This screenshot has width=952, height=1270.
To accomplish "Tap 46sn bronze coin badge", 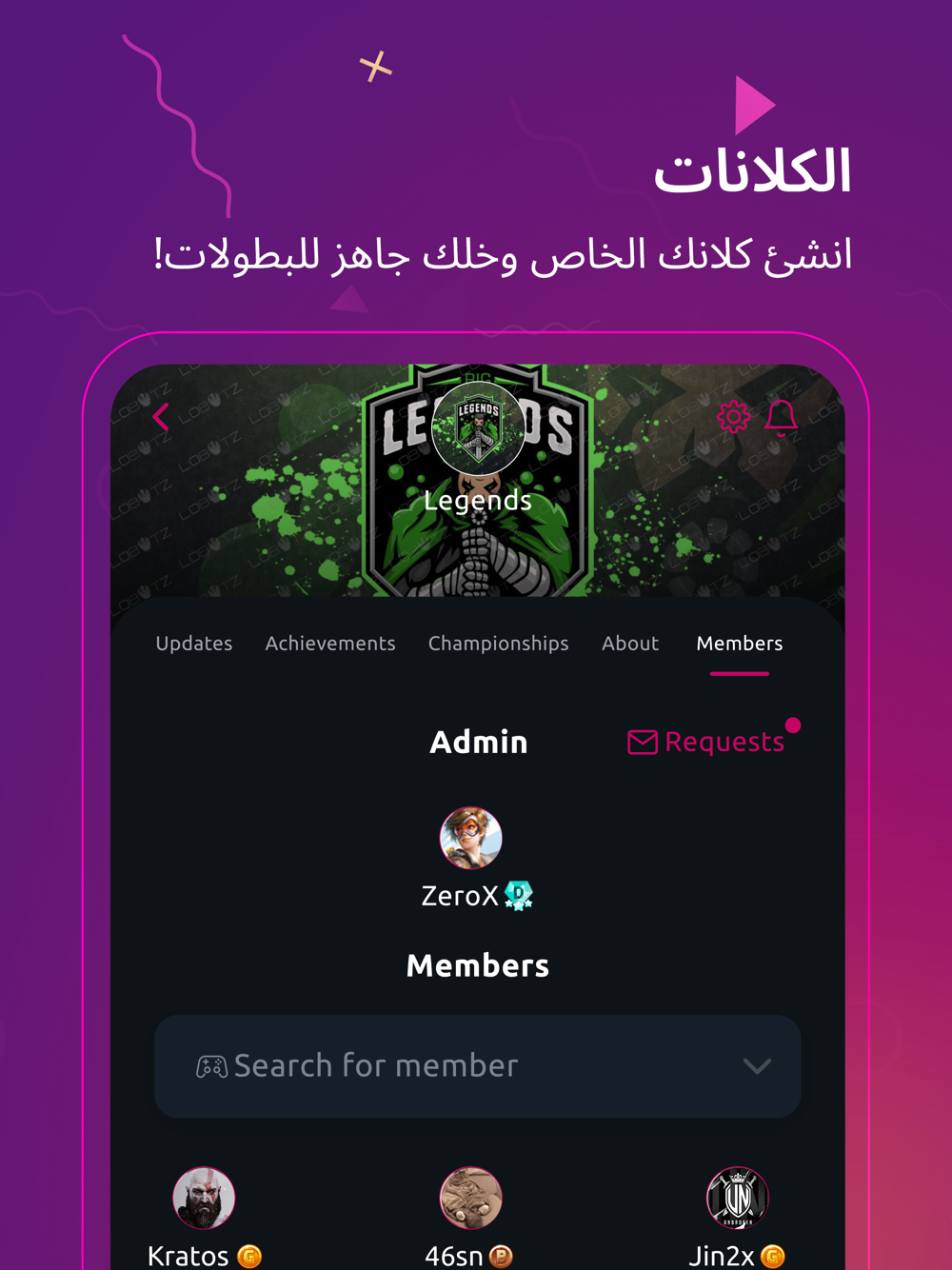I will click(x=501, y=1257).
